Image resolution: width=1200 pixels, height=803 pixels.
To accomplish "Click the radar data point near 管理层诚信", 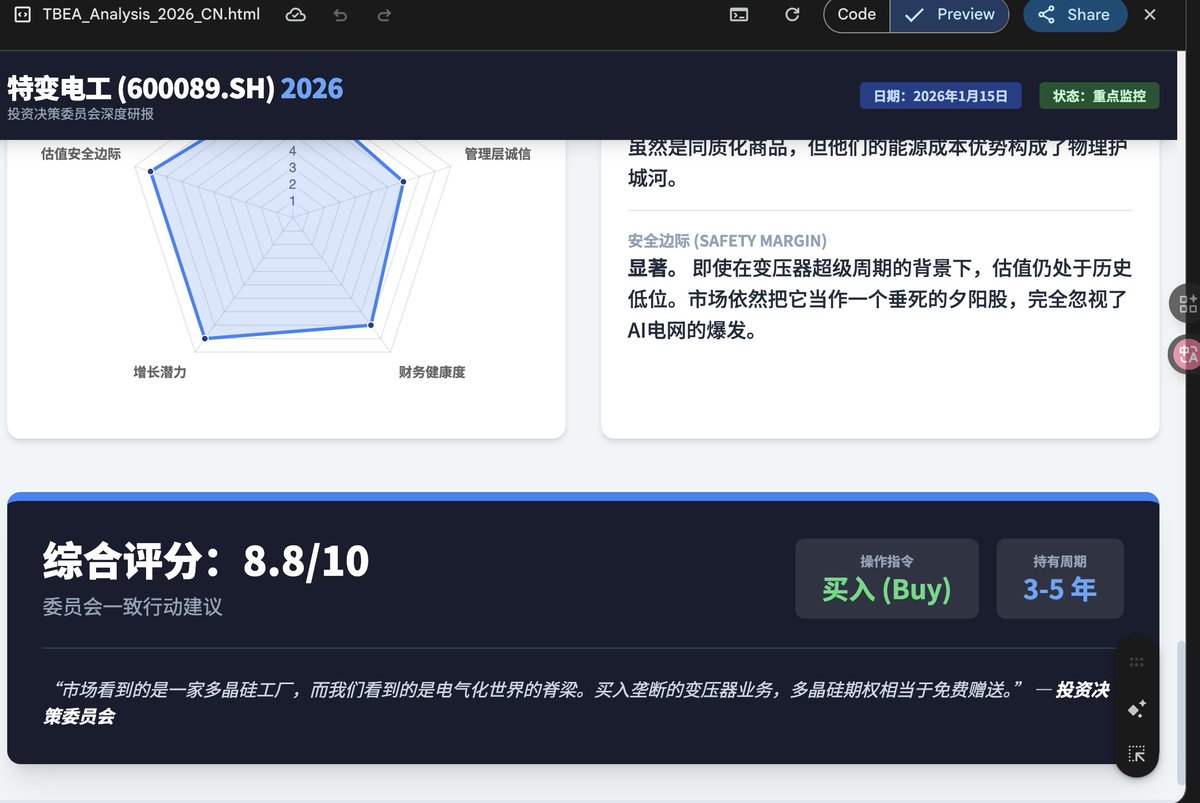I will (403, 182).
